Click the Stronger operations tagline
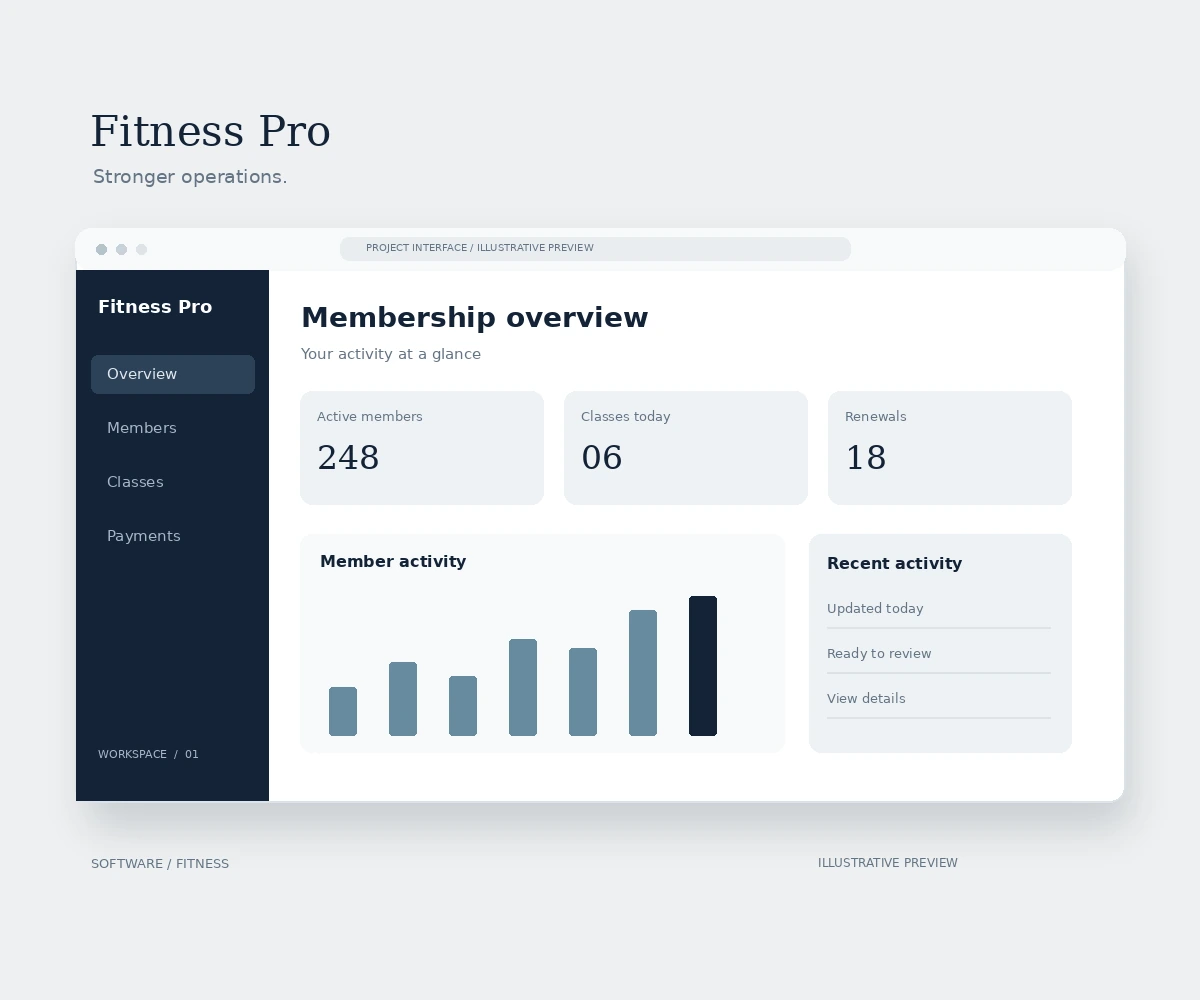1200x1000 pixels. (190, 177)
